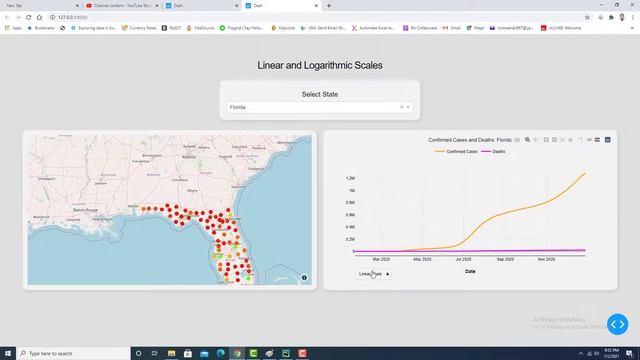This screenshot has width=640, height=360.
Task: Select the Pan tool in chart modebar
Action: pos(536,140)
